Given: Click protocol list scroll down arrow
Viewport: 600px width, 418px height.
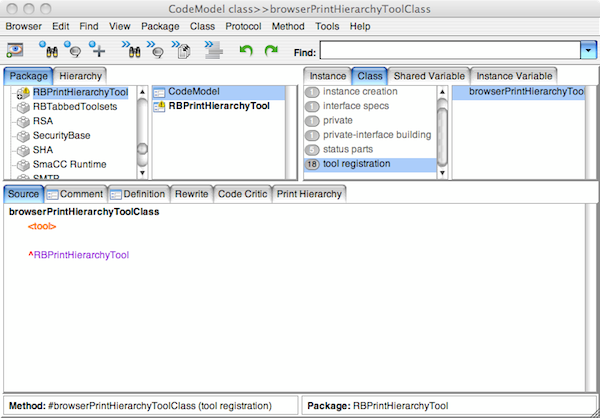Looking at the screenshot, I should tap(442, 173).
